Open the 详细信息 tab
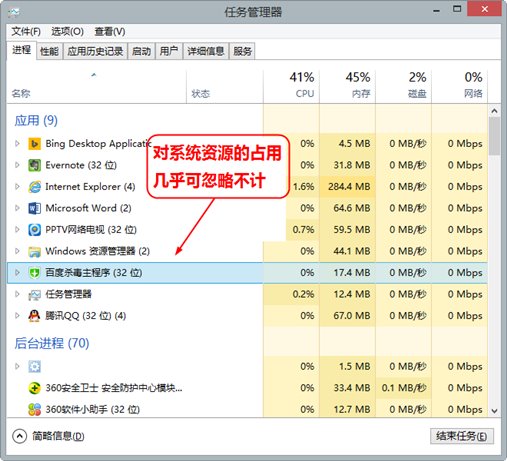Image resolution: width=507 pixels, height=461 pixels. tap(206, 51)
